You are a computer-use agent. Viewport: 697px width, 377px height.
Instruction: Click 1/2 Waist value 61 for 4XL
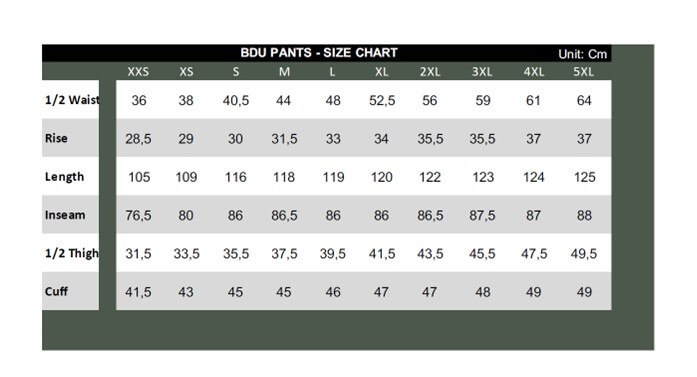tap(533, 100)
